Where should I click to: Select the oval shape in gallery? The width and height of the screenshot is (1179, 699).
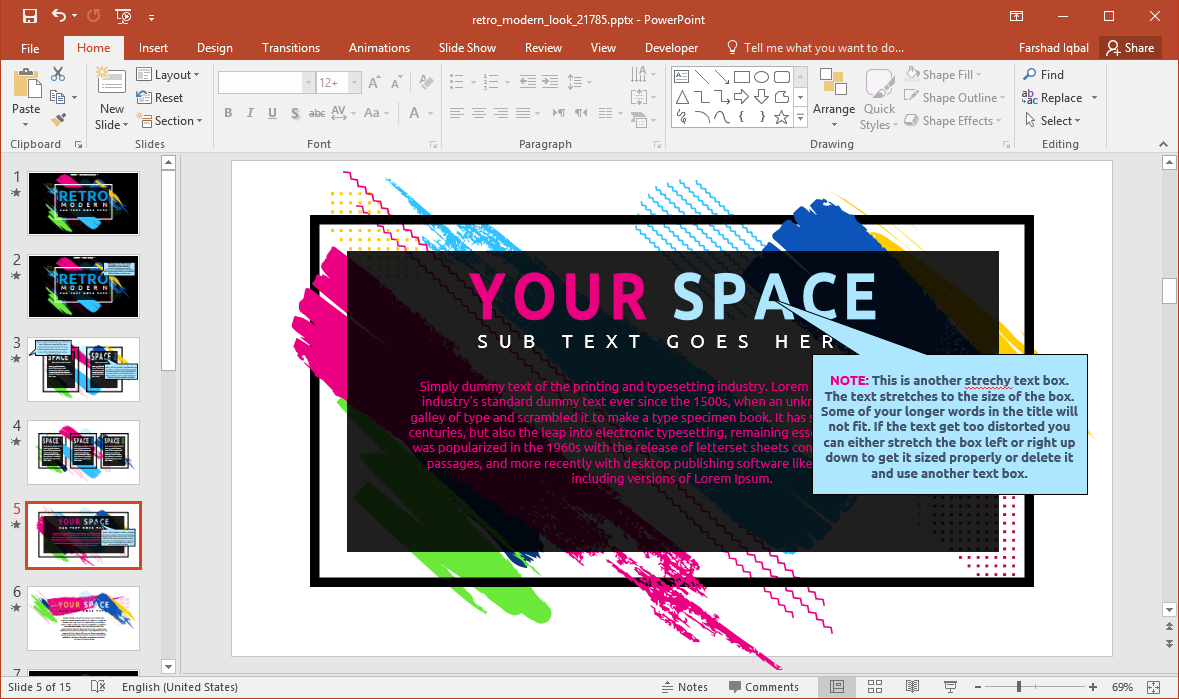[762, 77]
